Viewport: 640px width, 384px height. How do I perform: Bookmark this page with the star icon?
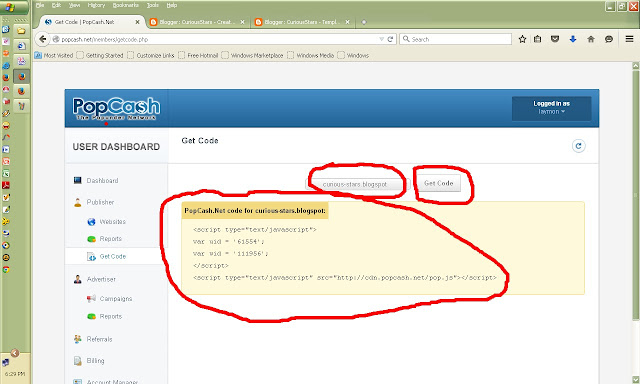pyautogui.click(x=522, y=39)
